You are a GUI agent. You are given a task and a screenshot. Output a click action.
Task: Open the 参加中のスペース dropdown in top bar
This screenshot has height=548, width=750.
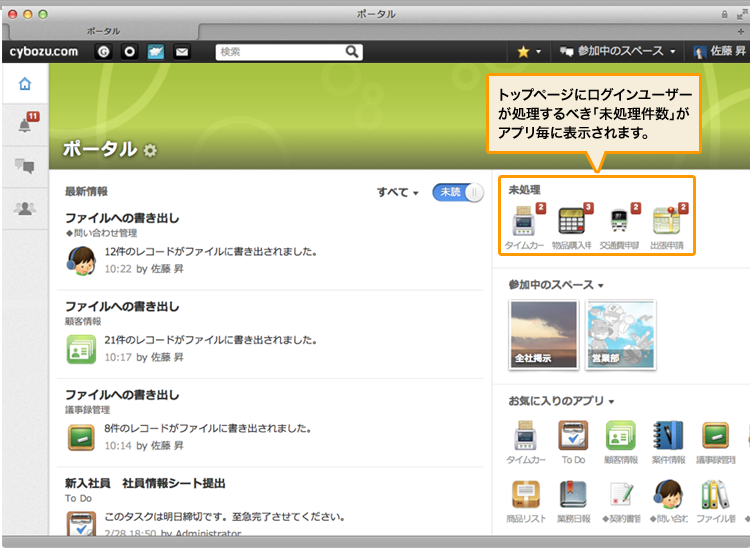(x=618, y=51)
